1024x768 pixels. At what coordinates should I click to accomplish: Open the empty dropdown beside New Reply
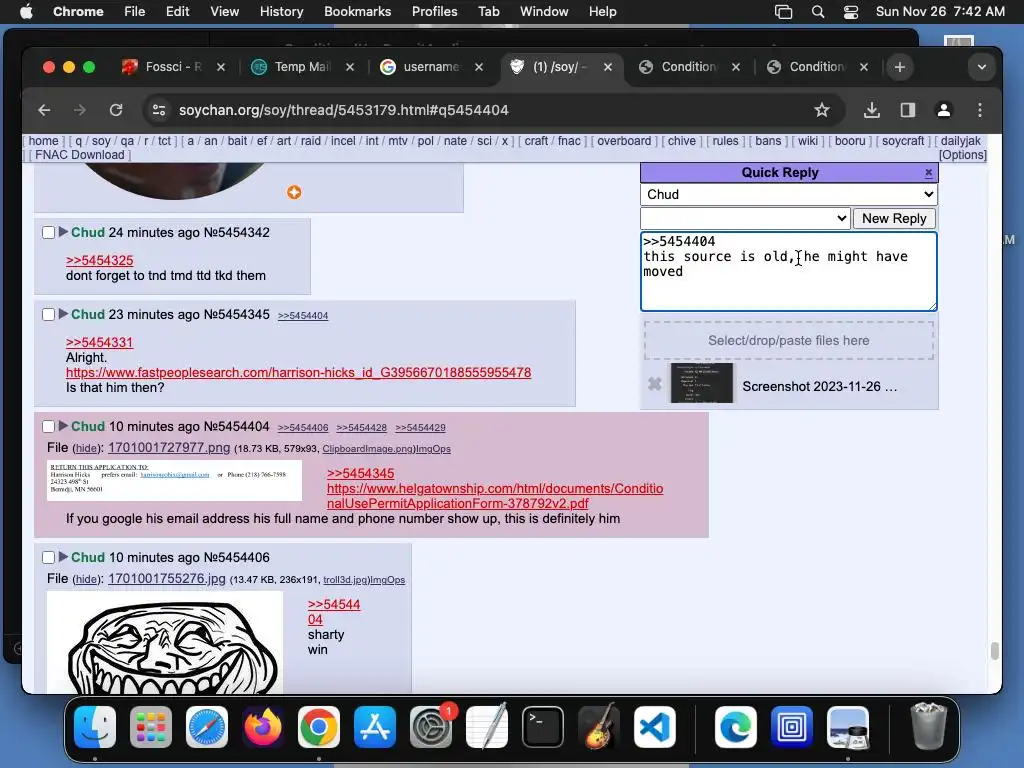745,218
